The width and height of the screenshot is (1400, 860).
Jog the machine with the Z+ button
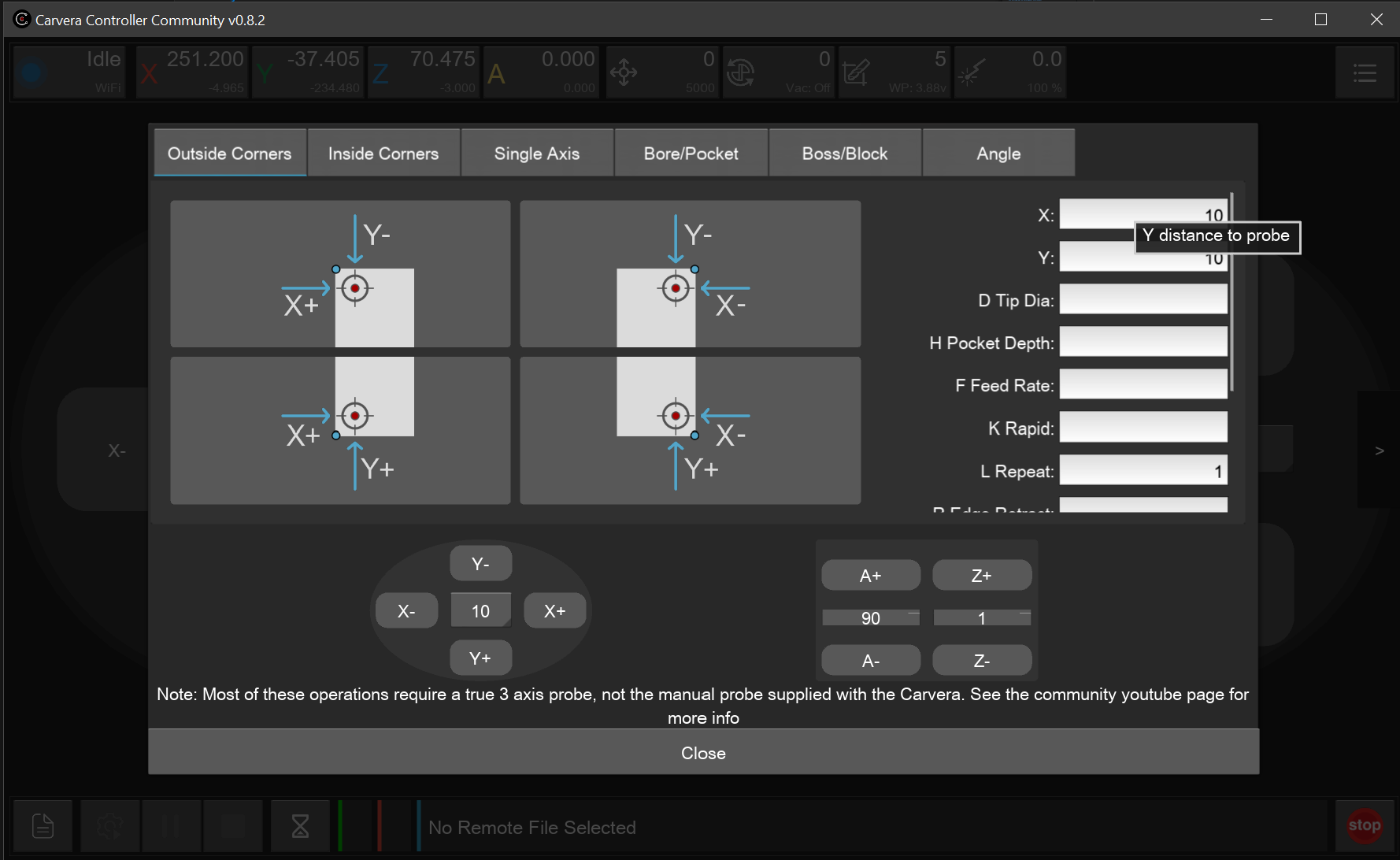(981, 576)
